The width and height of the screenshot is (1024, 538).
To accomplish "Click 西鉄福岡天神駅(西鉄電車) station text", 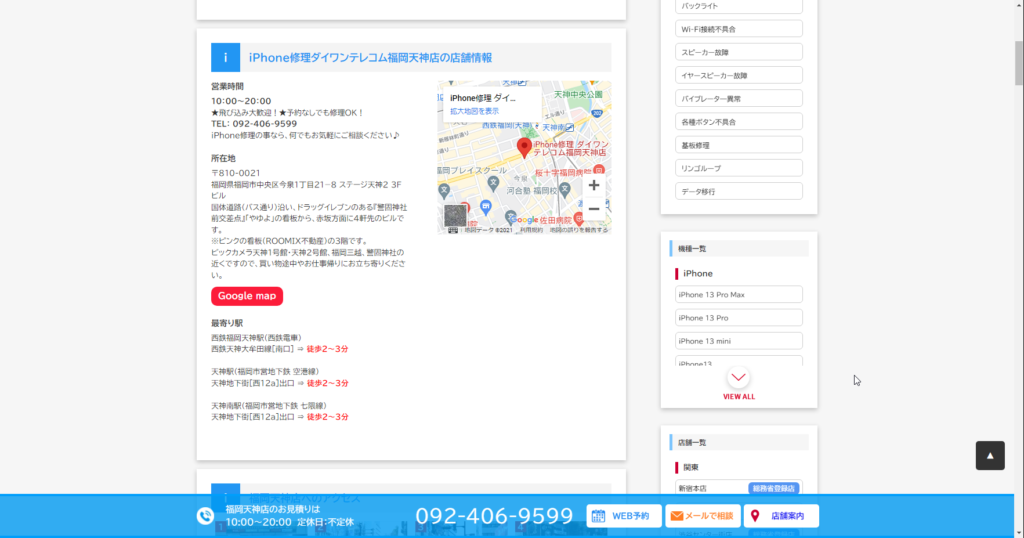I will click(x=256, y=338).
